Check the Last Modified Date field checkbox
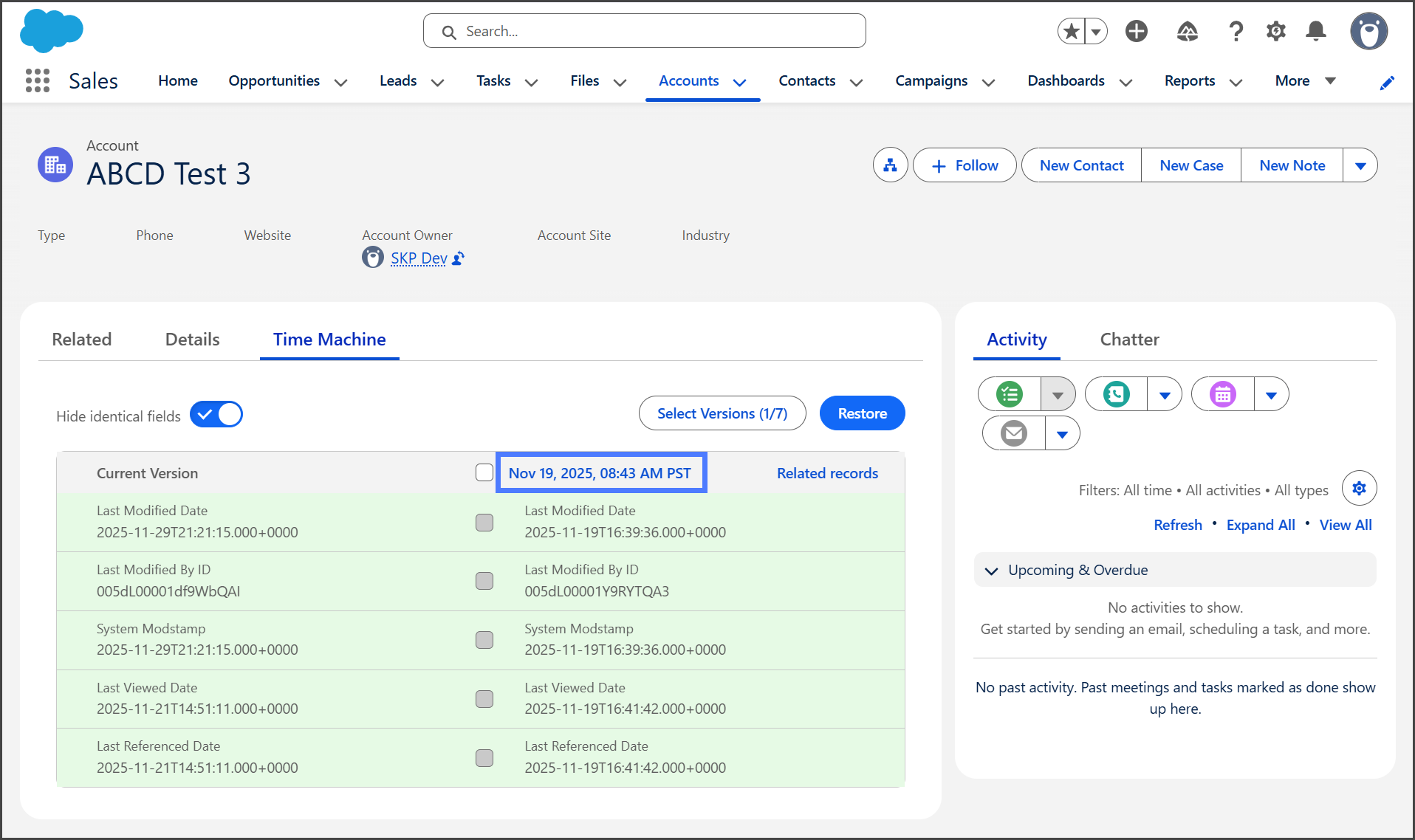 click(x=484, y=523)
